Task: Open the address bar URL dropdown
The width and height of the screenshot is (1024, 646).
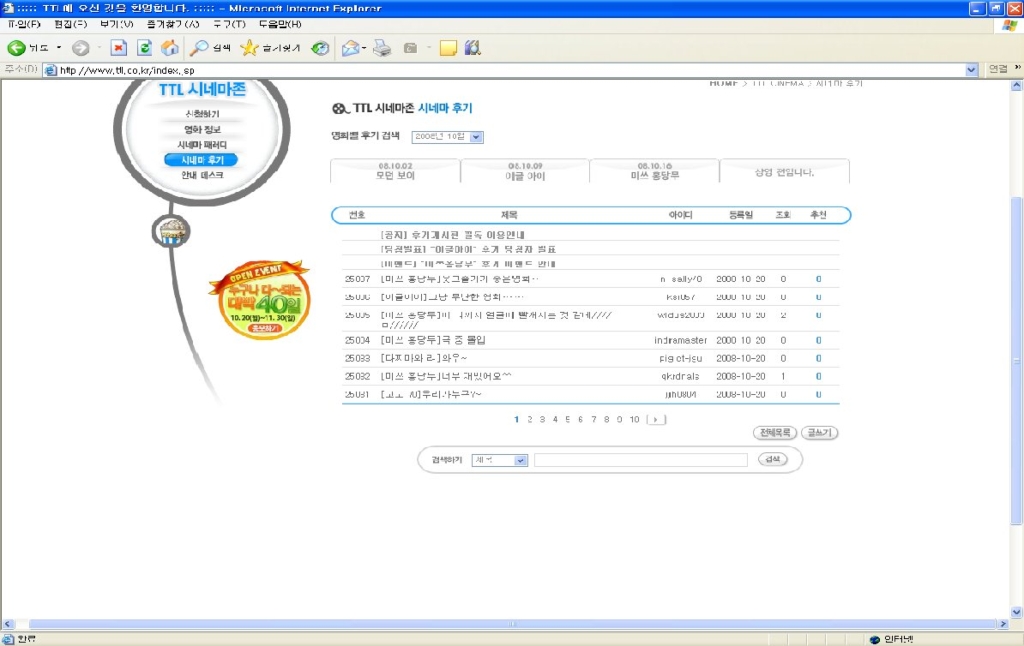Action: (971, 70)
